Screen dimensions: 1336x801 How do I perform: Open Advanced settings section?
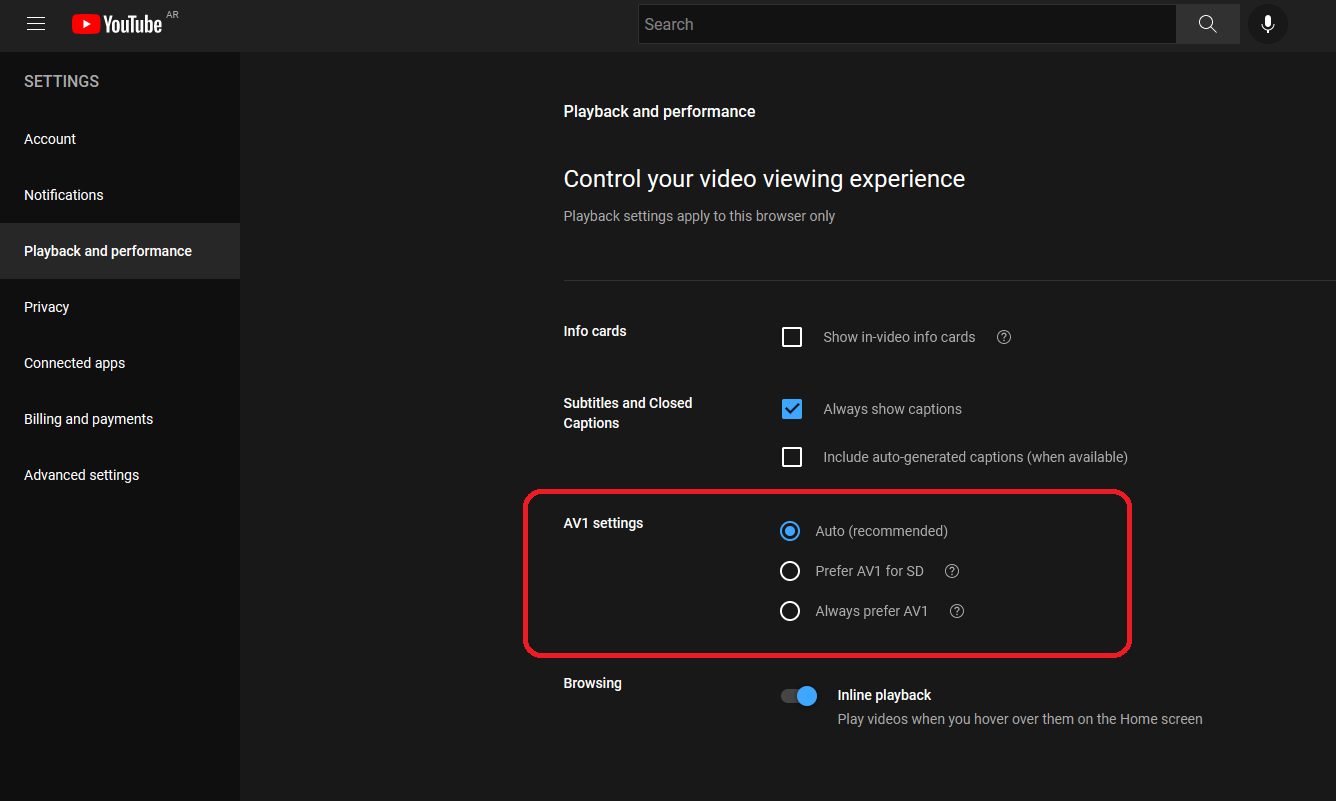pos(120,475)
